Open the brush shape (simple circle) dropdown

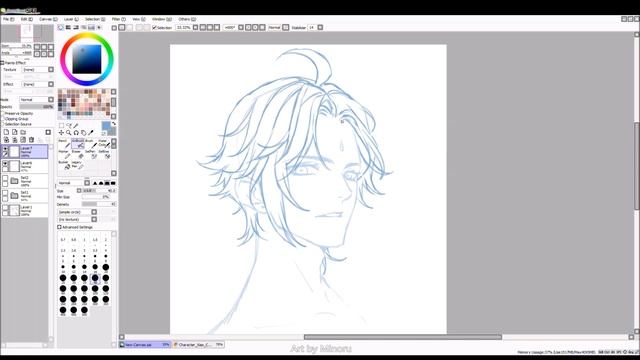pos(94,212)
